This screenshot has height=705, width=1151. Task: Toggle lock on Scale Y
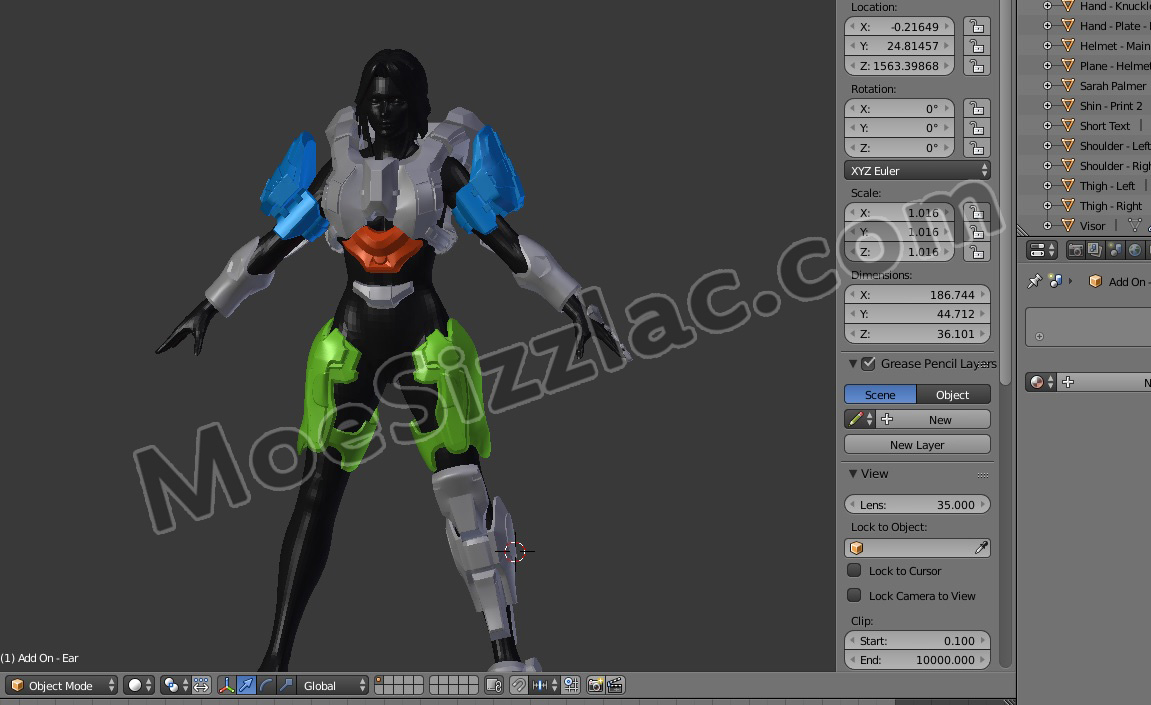976,231
